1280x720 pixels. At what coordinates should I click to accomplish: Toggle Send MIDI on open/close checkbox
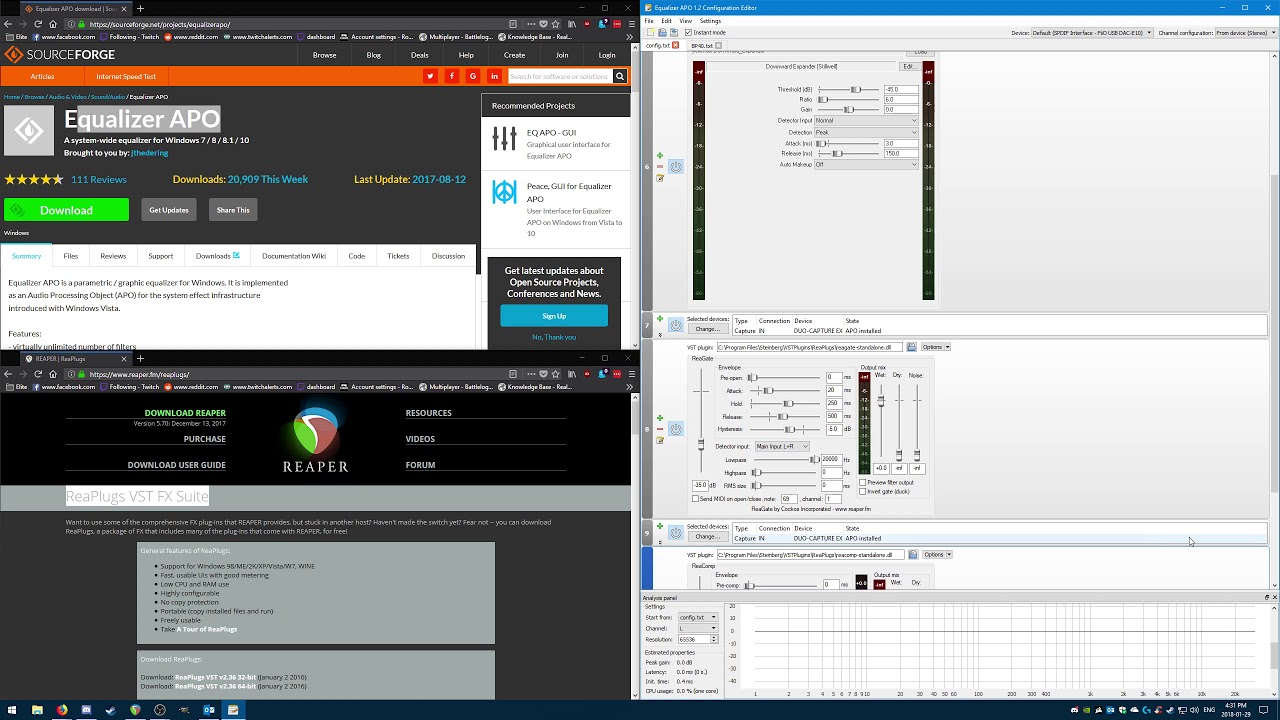pos(696,498)
